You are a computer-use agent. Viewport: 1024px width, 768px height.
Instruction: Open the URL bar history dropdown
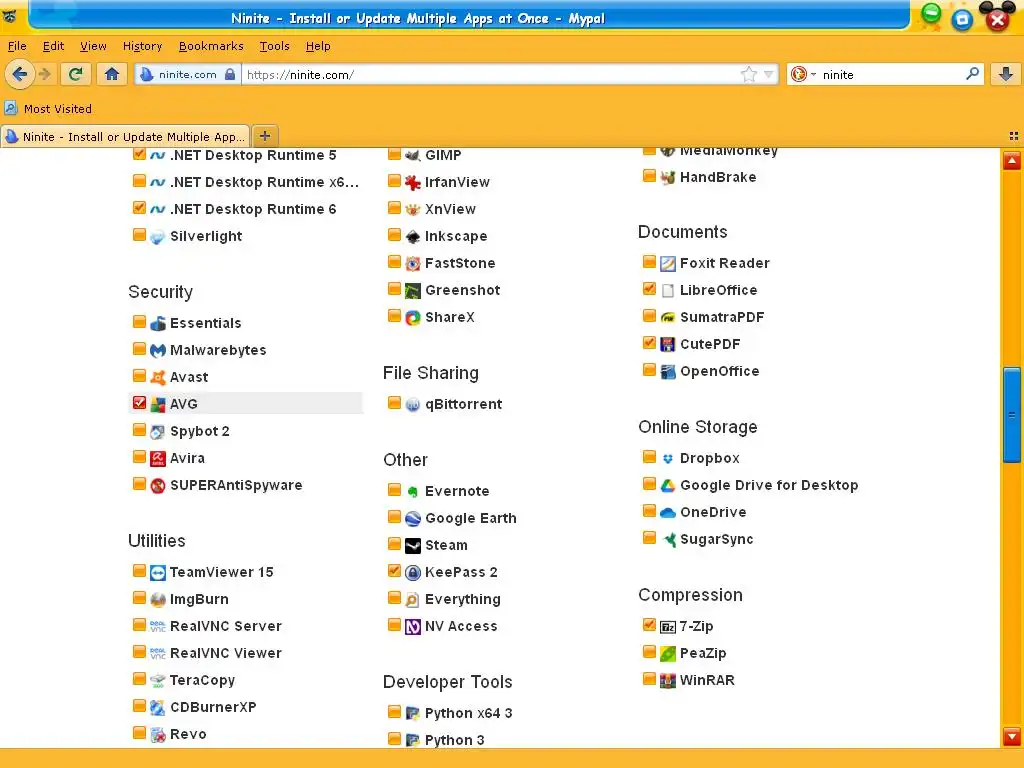tap(769, 74)
